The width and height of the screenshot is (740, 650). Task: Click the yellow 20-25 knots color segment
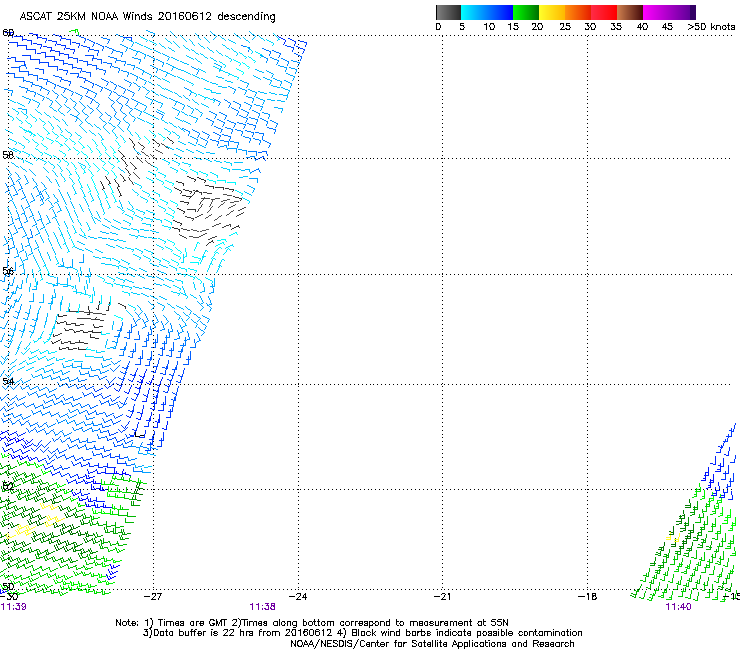coord(552,12)
